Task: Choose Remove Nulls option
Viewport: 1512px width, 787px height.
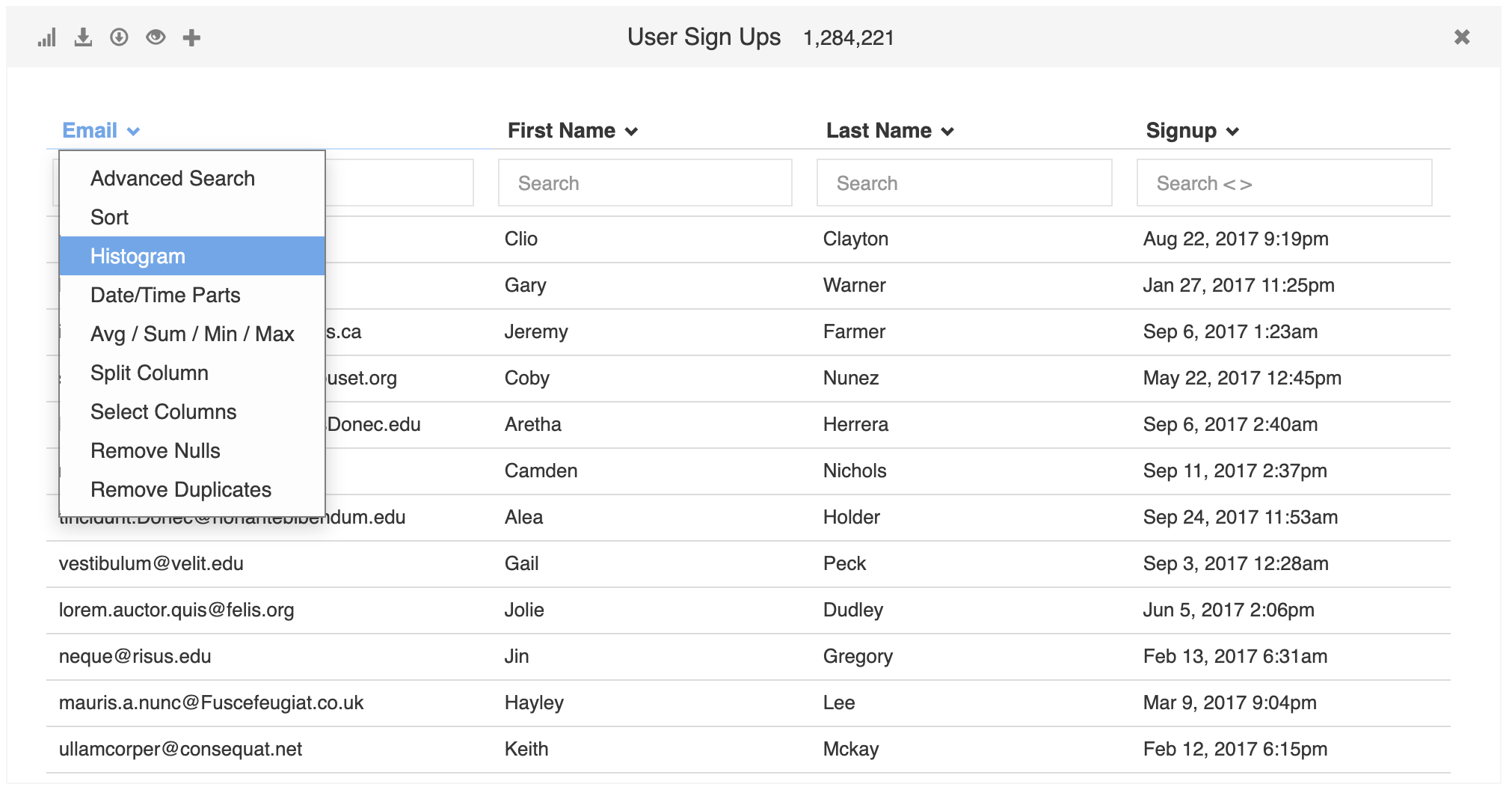Action: click(192, 450)
